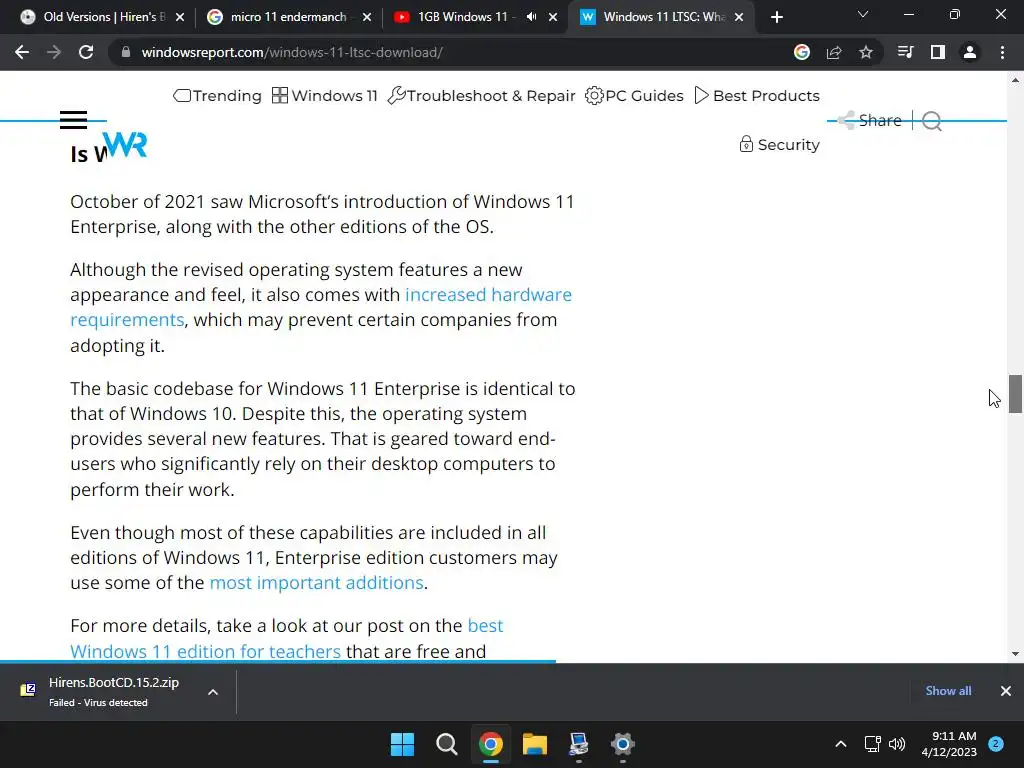Viewport: 1024px width, 768px height.
Task: Open the Trending section
Action: 217,95
